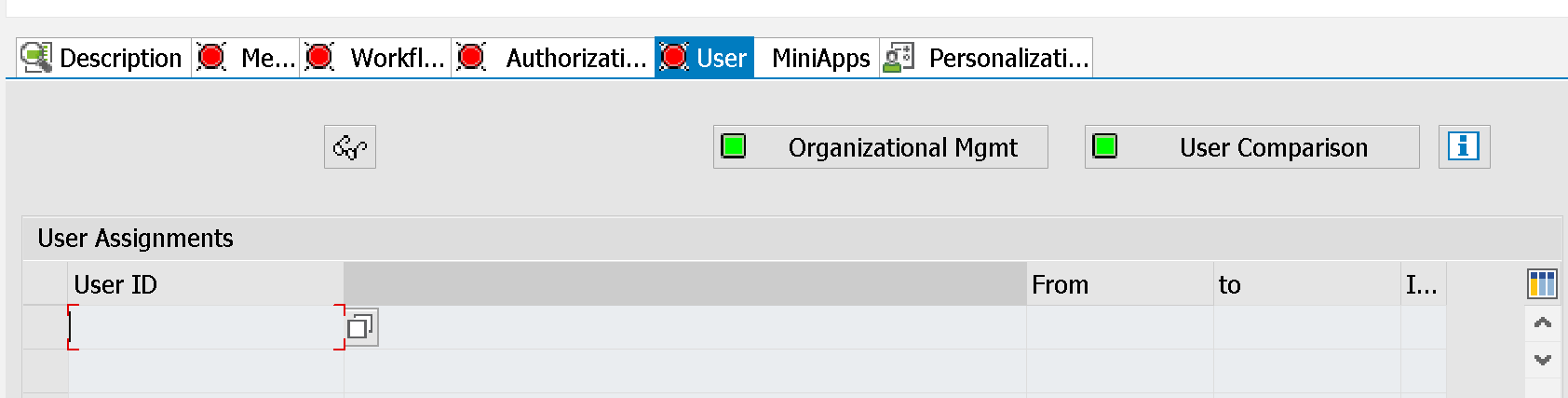This screenshot has height=398, width=1568.
Task: Click the red icon on Authorizations tab
Action: pyautogui.click(x=471, y=58)
